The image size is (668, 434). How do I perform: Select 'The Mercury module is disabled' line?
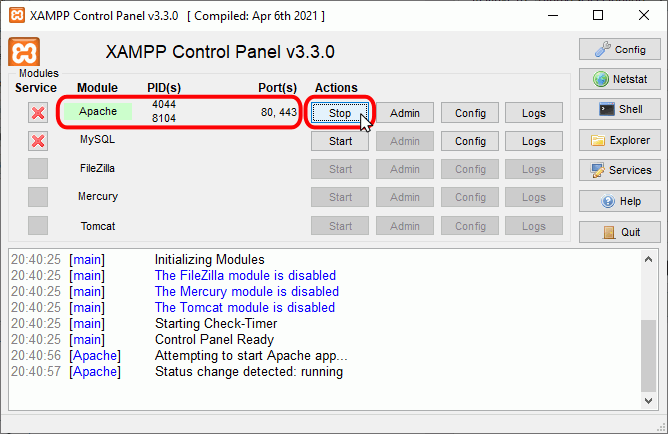coord(247,292)
